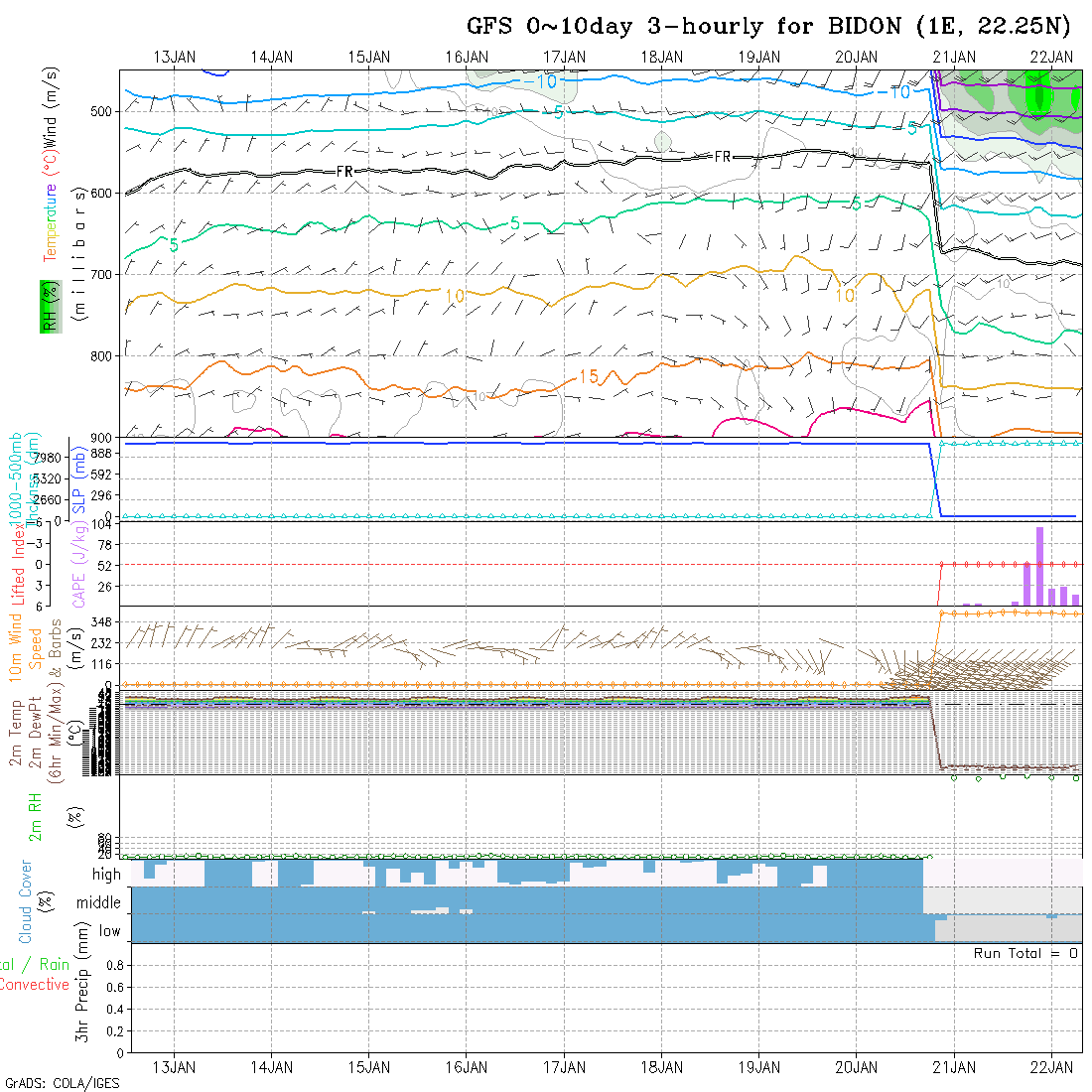This screenshot has width=1092, height=1092.
Task: Click the 21JAN label on the top axis
Action: click(954, 57)
